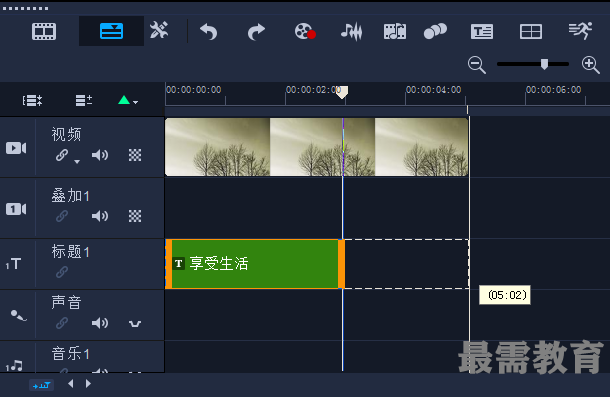Click the playhead scrubber marker
Viewport: 610px width, 397px height.
[342, 93]
